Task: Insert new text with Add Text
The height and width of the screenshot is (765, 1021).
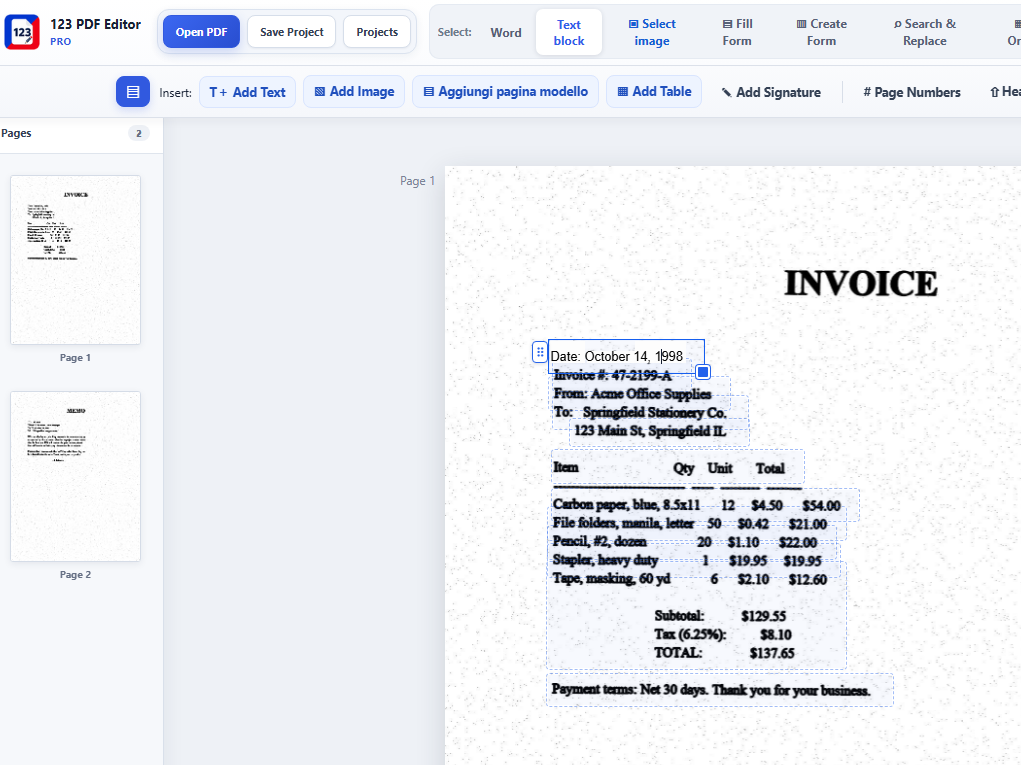Action: click(247, 92)
